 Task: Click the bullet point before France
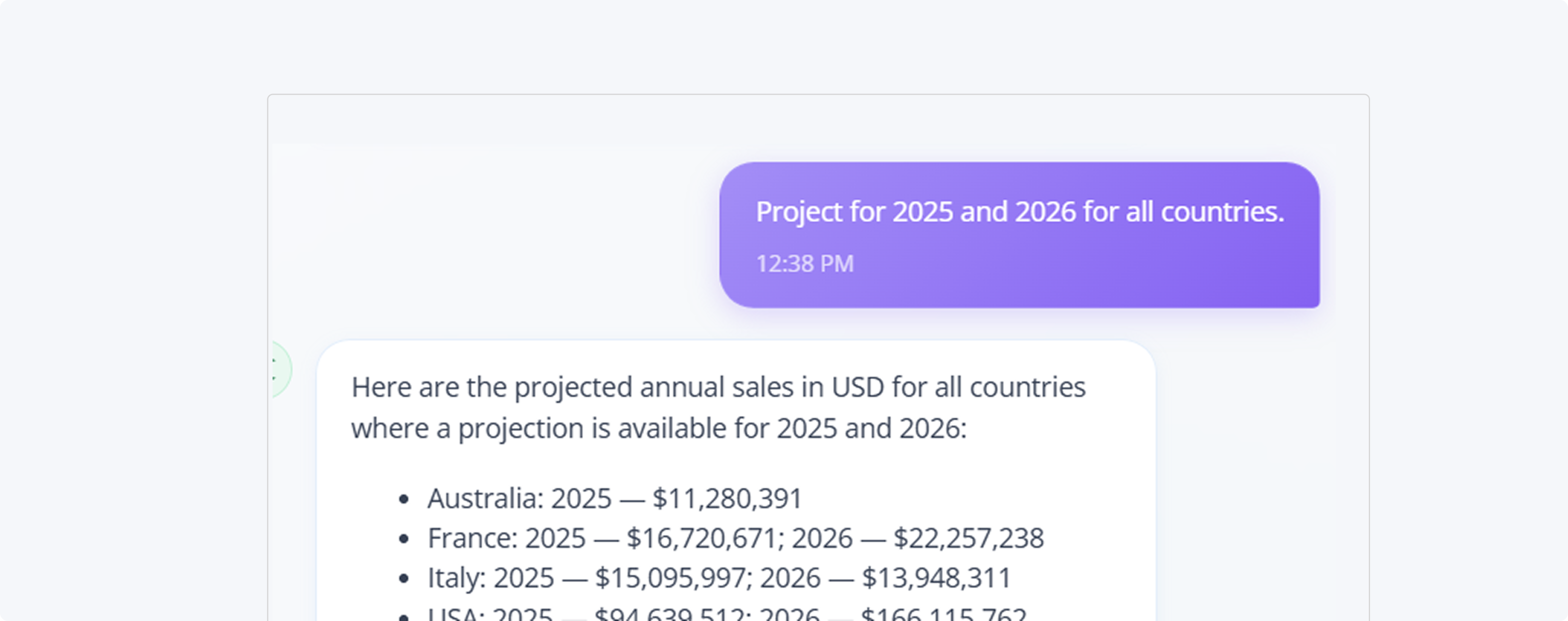[403, 539]
